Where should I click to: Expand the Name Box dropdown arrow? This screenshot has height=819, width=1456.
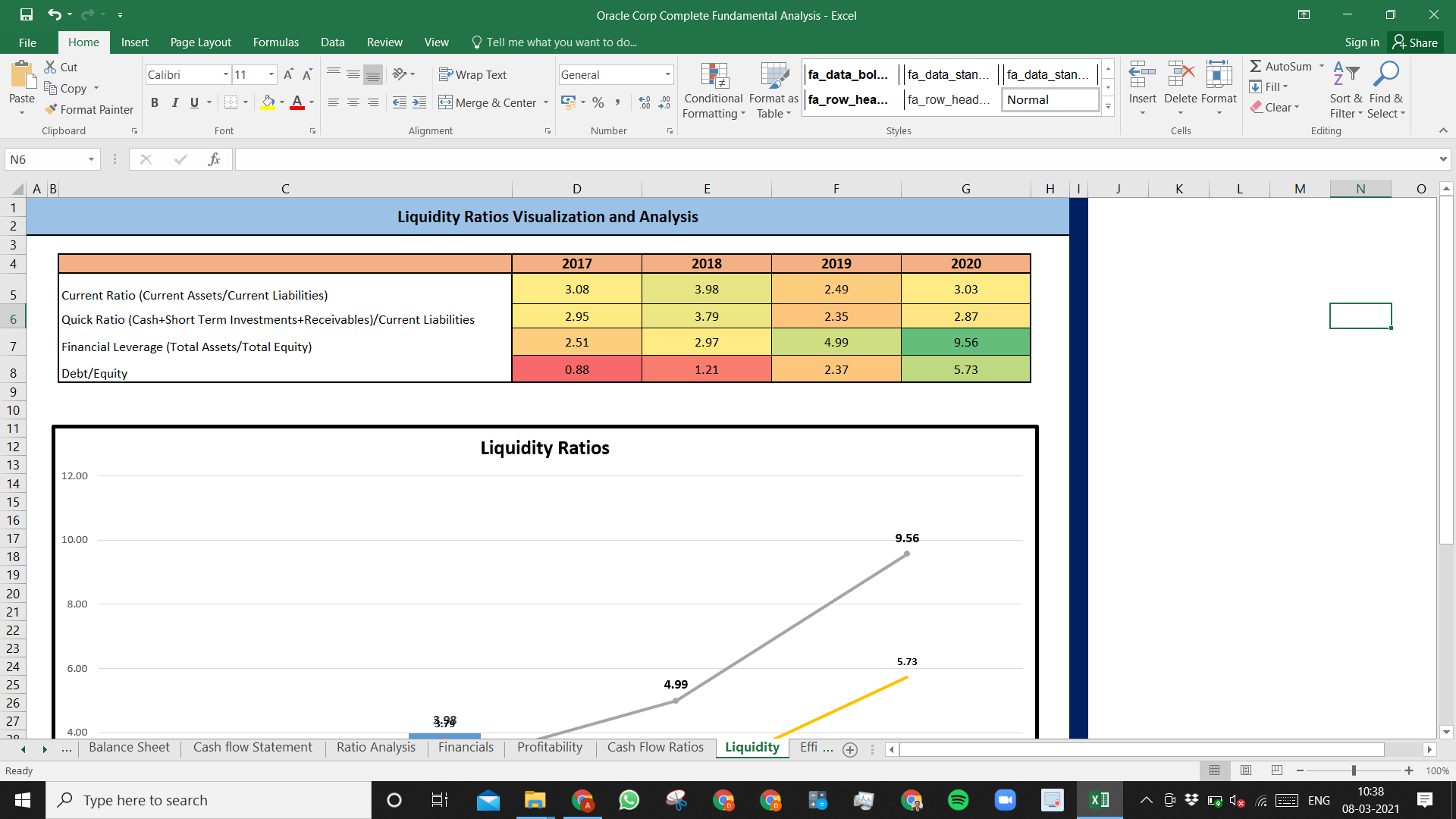click(x=91, y=159)
